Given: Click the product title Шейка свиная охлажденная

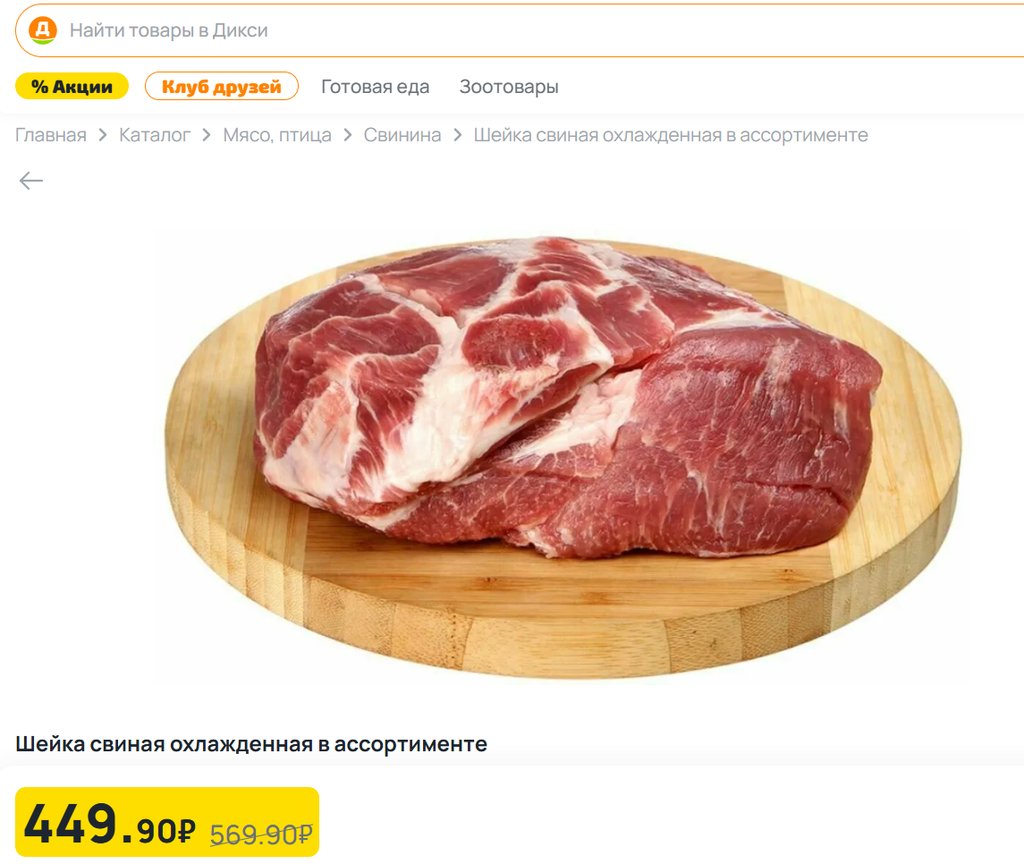Looking at the screenshot, I should tap(251, 744).
